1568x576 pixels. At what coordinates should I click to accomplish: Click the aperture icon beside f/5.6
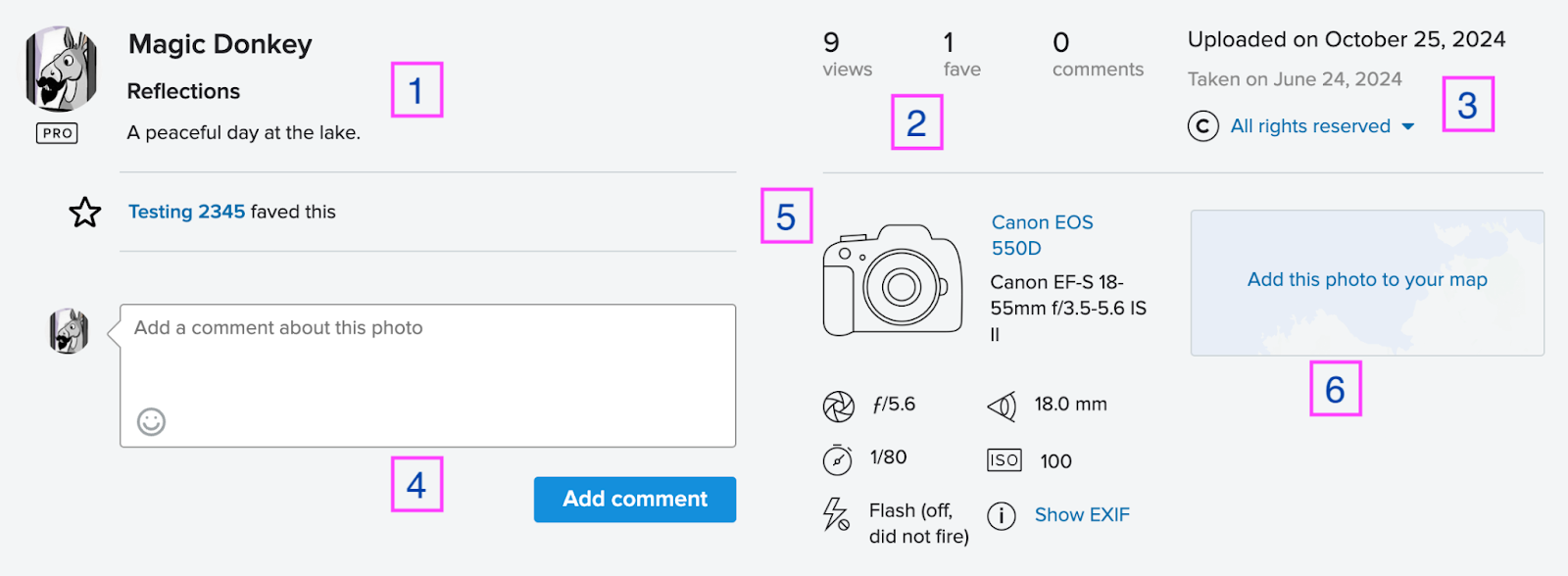pos(838,406)
